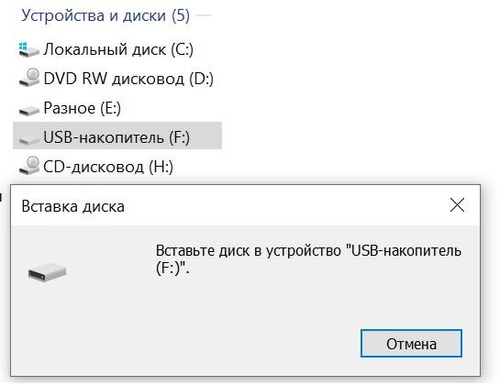Viewport: 500px width, 383px height.
Task: Select the highlighted "USB-накопитель (F:)" label
Action: pyautogui.click(x=116, y=137)
